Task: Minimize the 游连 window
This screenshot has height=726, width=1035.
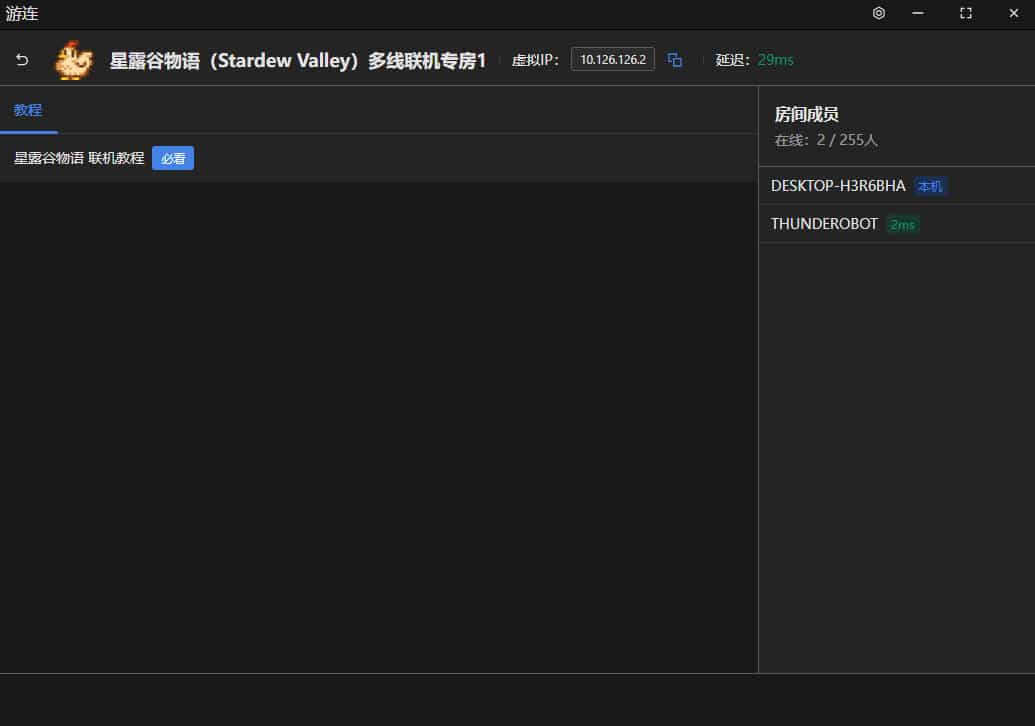Action: tap(918, 13)
